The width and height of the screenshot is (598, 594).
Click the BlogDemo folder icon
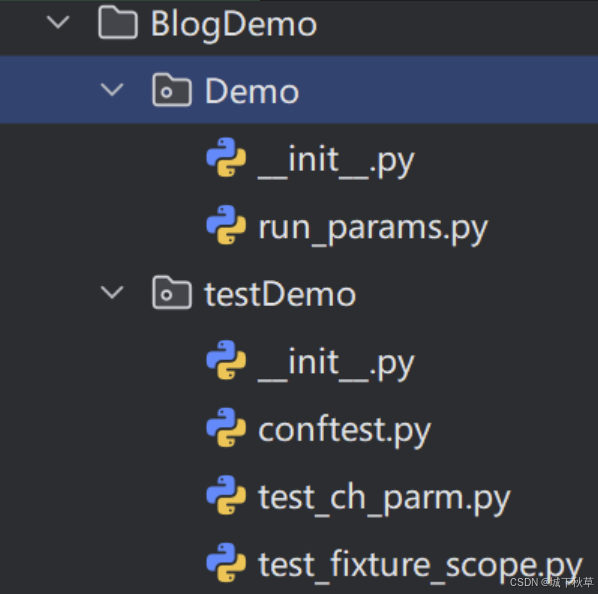[118, 22]
